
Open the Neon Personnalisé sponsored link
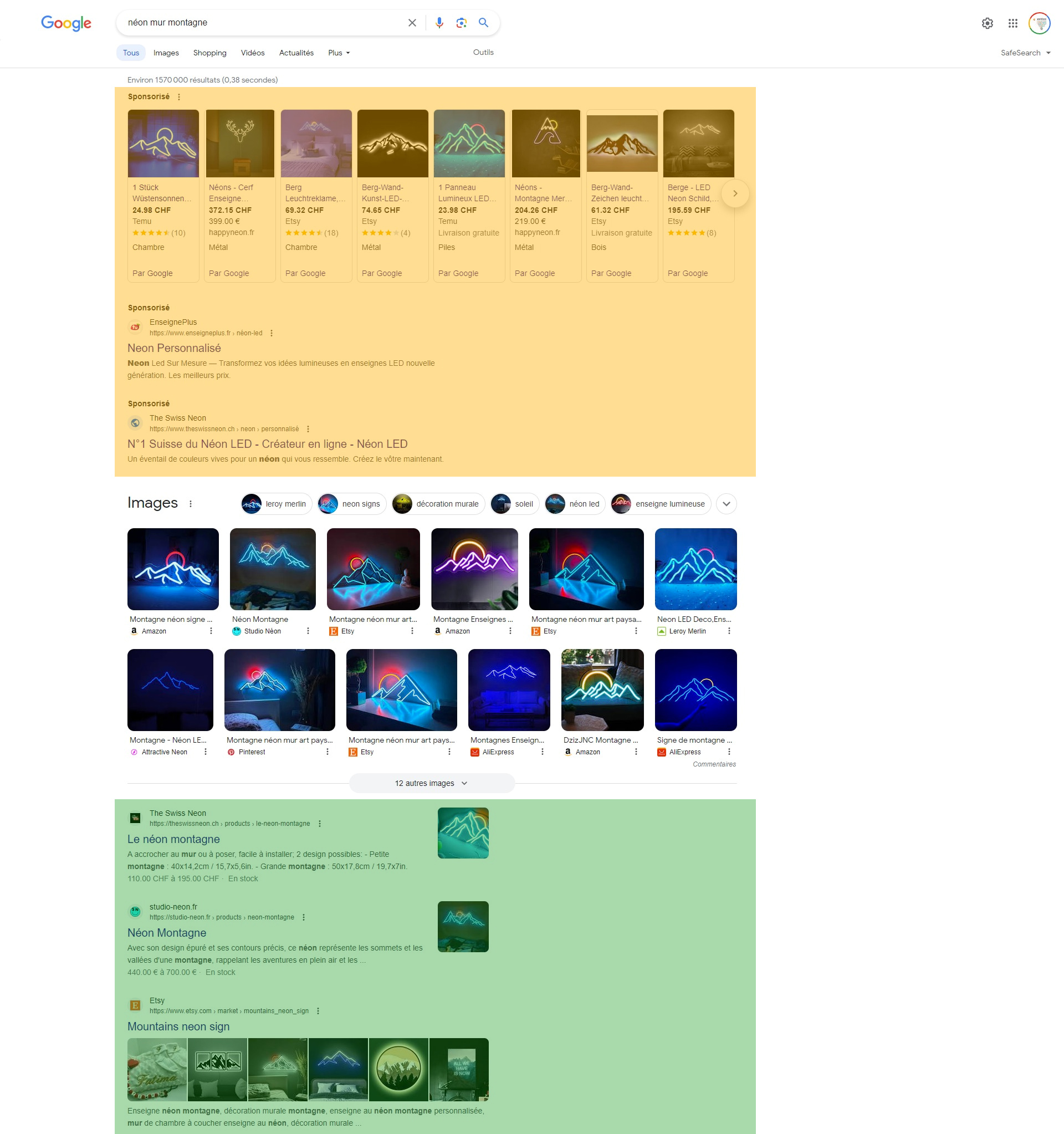coord(174,349)
